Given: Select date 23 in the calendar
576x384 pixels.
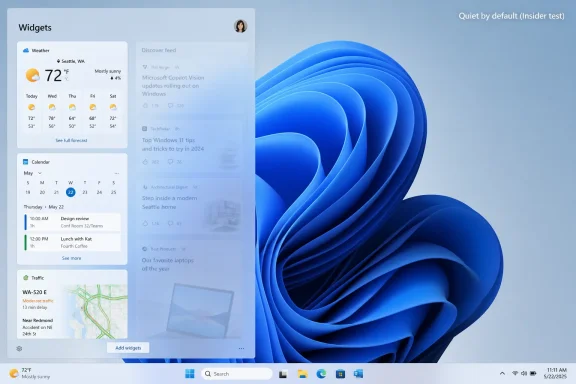Looking at the screenshot, I should (x=85, y=192).
